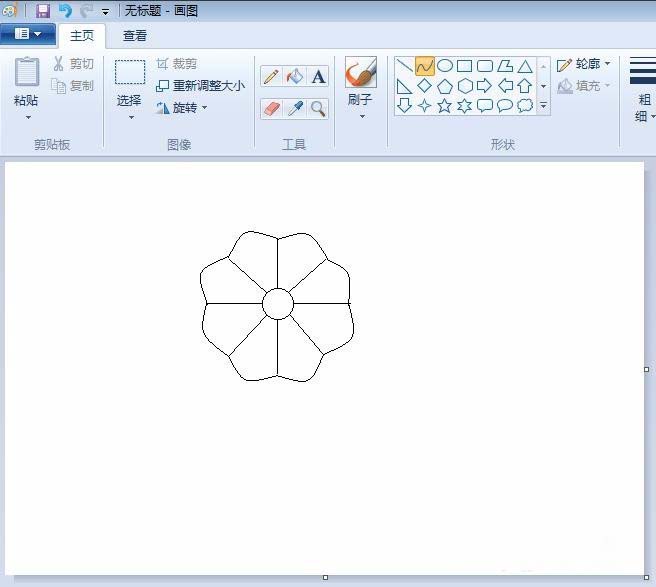Open the Customize Quick Access Toolbar dropdown
The height and width of the screenshot is (587, 656).
tap(105, 12)
